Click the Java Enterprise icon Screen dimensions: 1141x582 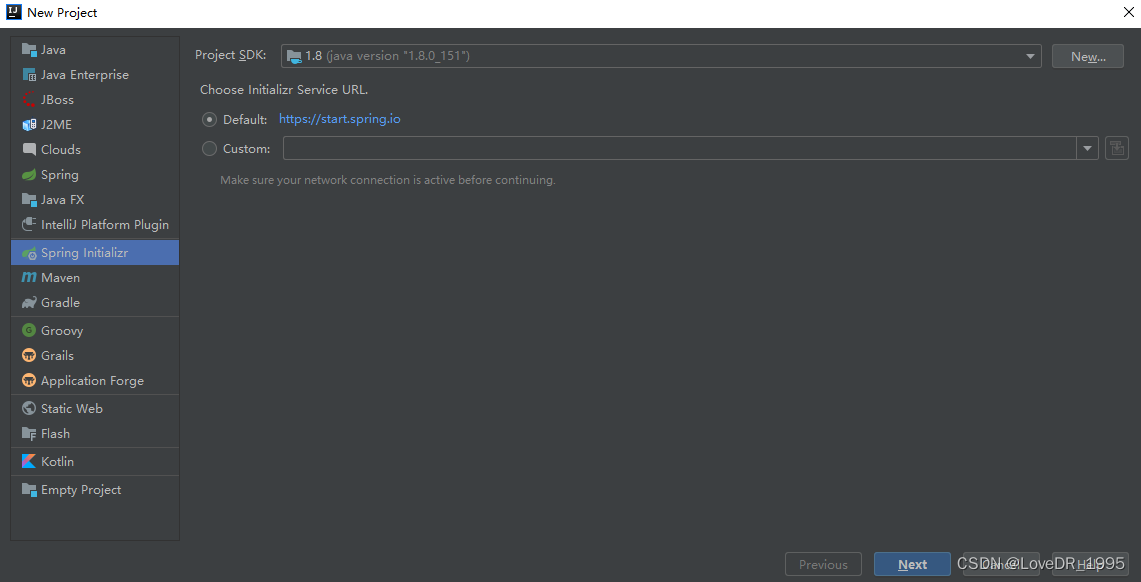[x=29, y=74]
